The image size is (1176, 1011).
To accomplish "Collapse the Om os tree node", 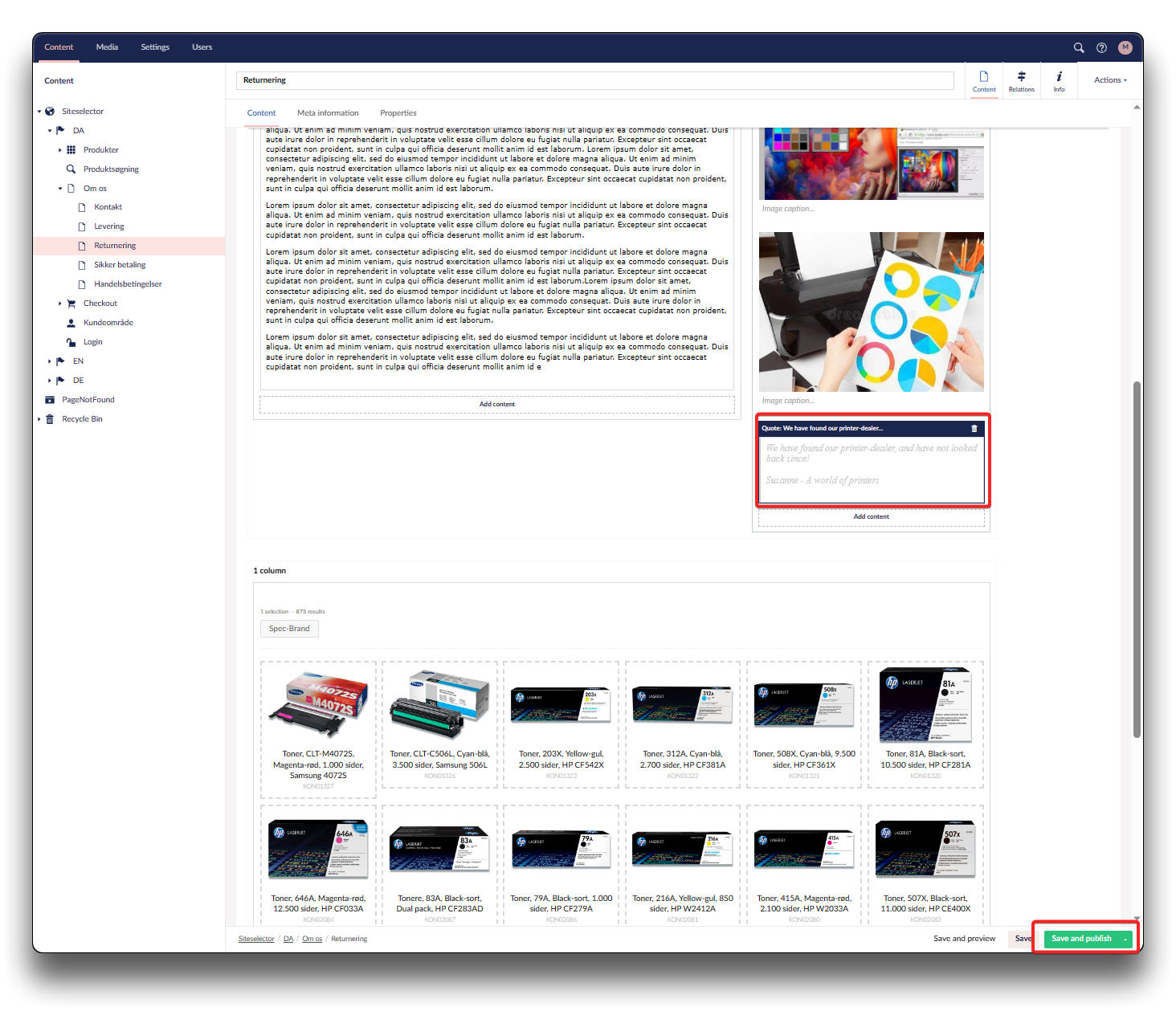I will tap(59, 189).
